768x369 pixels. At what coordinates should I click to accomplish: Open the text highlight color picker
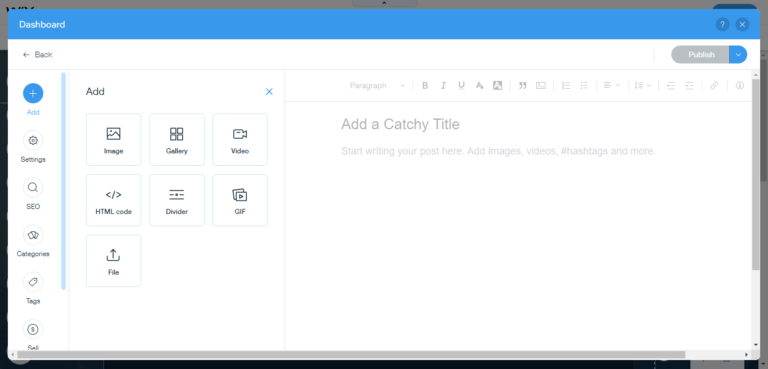tap(497, 85)
